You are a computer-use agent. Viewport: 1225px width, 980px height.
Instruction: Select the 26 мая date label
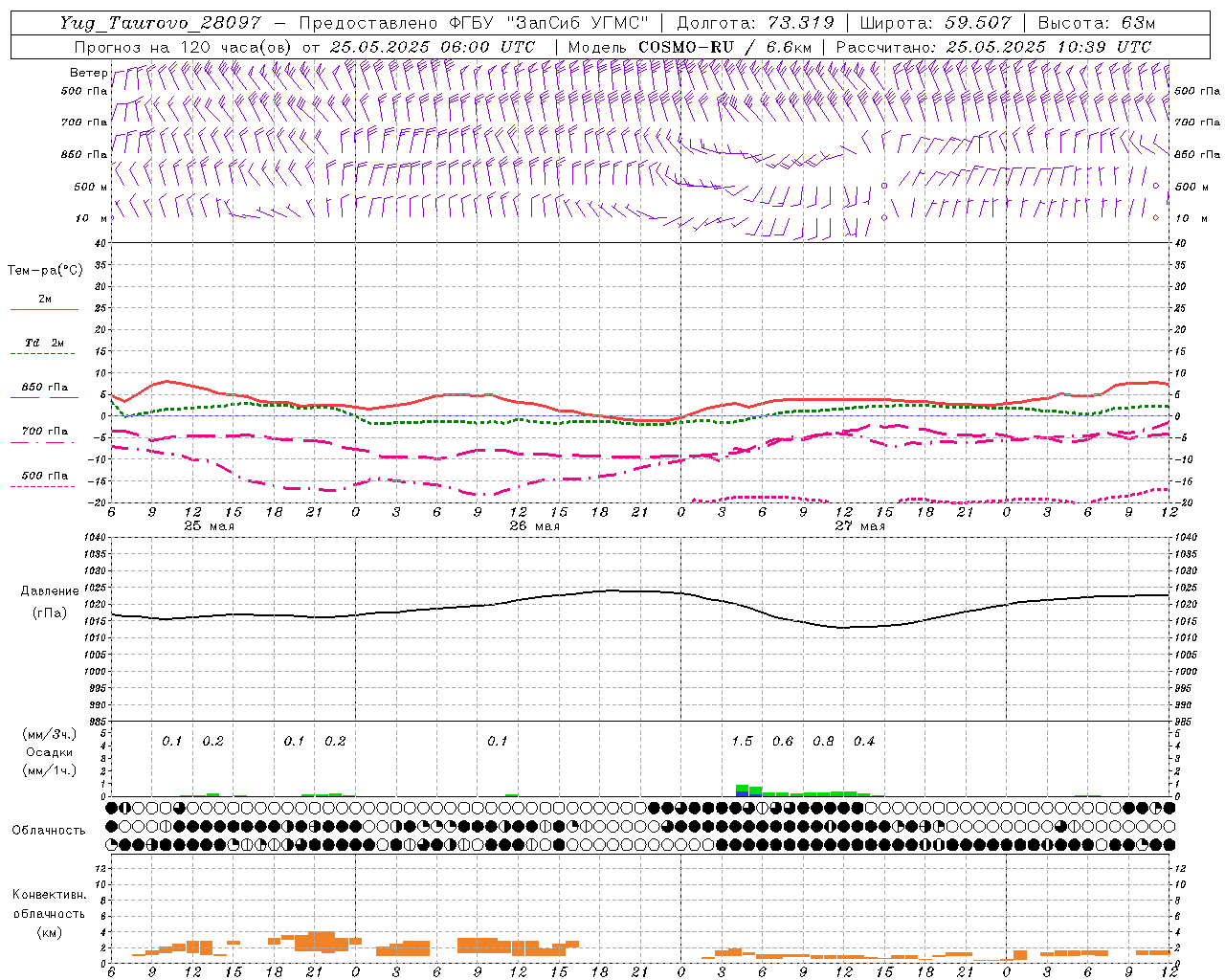point(534,526)
